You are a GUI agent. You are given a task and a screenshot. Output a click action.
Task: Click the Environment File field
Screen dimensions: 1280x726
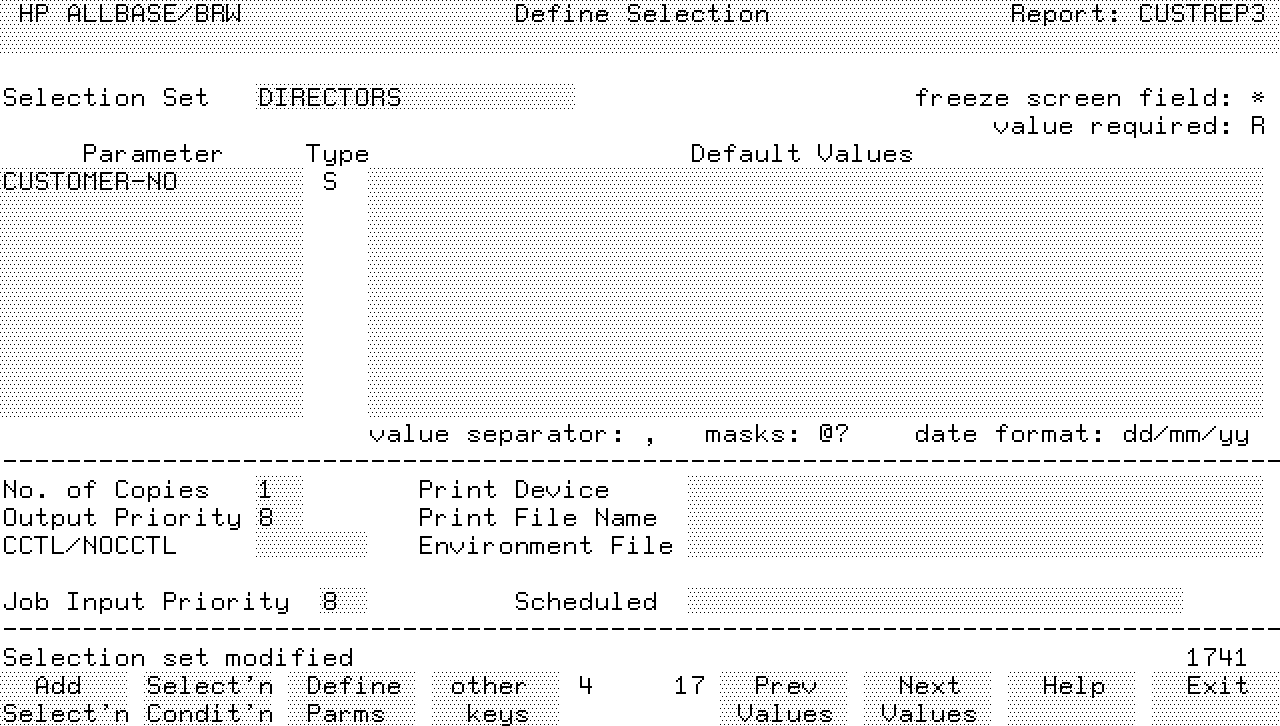(x=974, y=546)
